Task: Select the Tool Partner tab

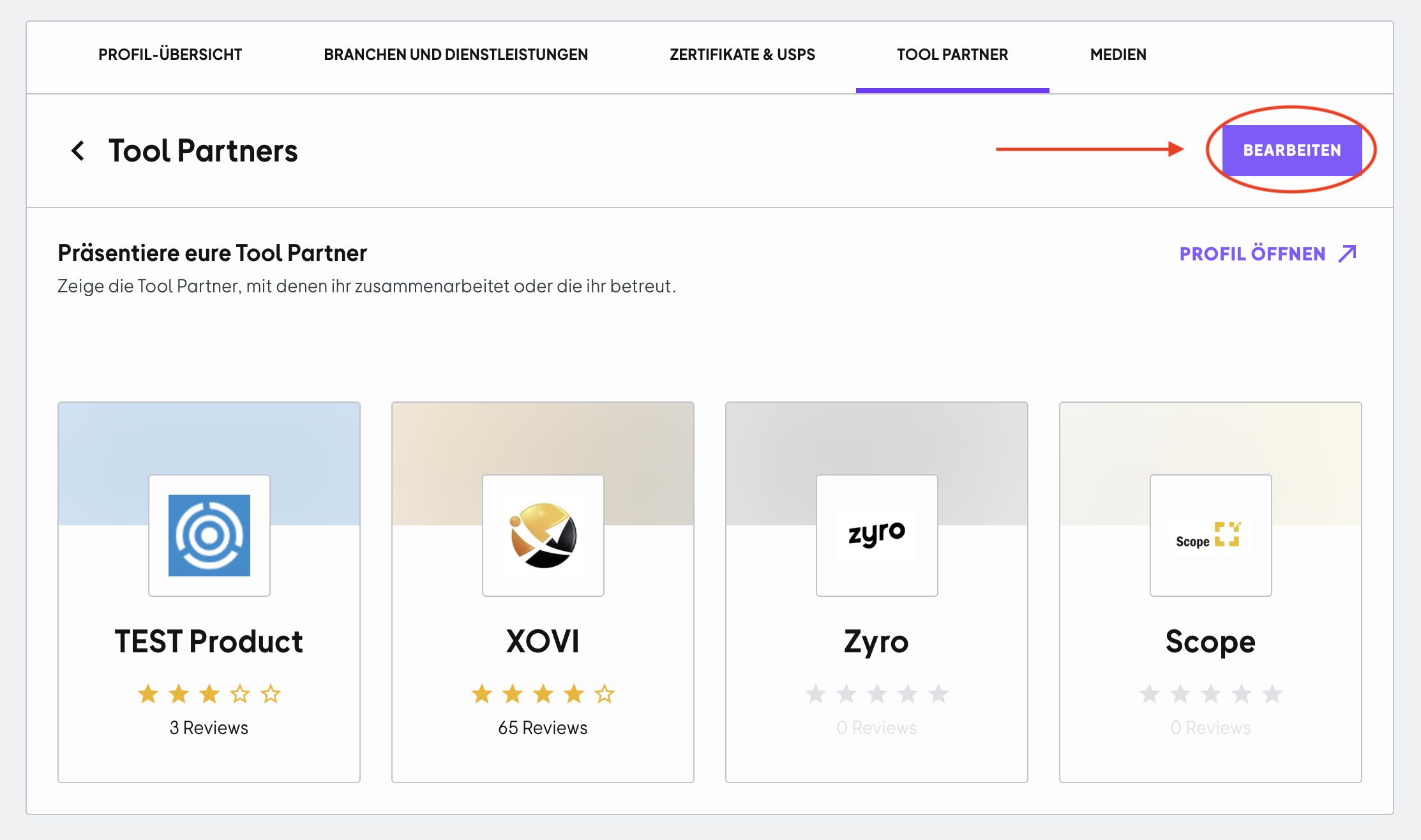Action: [952, 55]
